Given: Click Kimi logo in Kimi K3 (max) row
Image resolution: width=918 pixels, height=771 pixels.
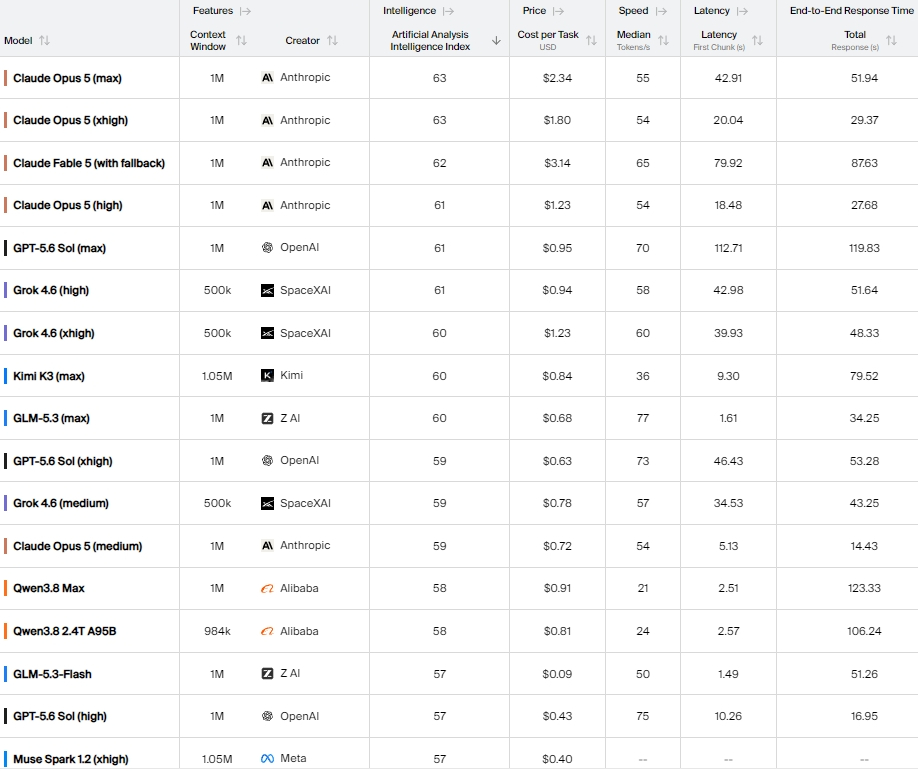Looking at the screenshot, I should click(267, 375).
